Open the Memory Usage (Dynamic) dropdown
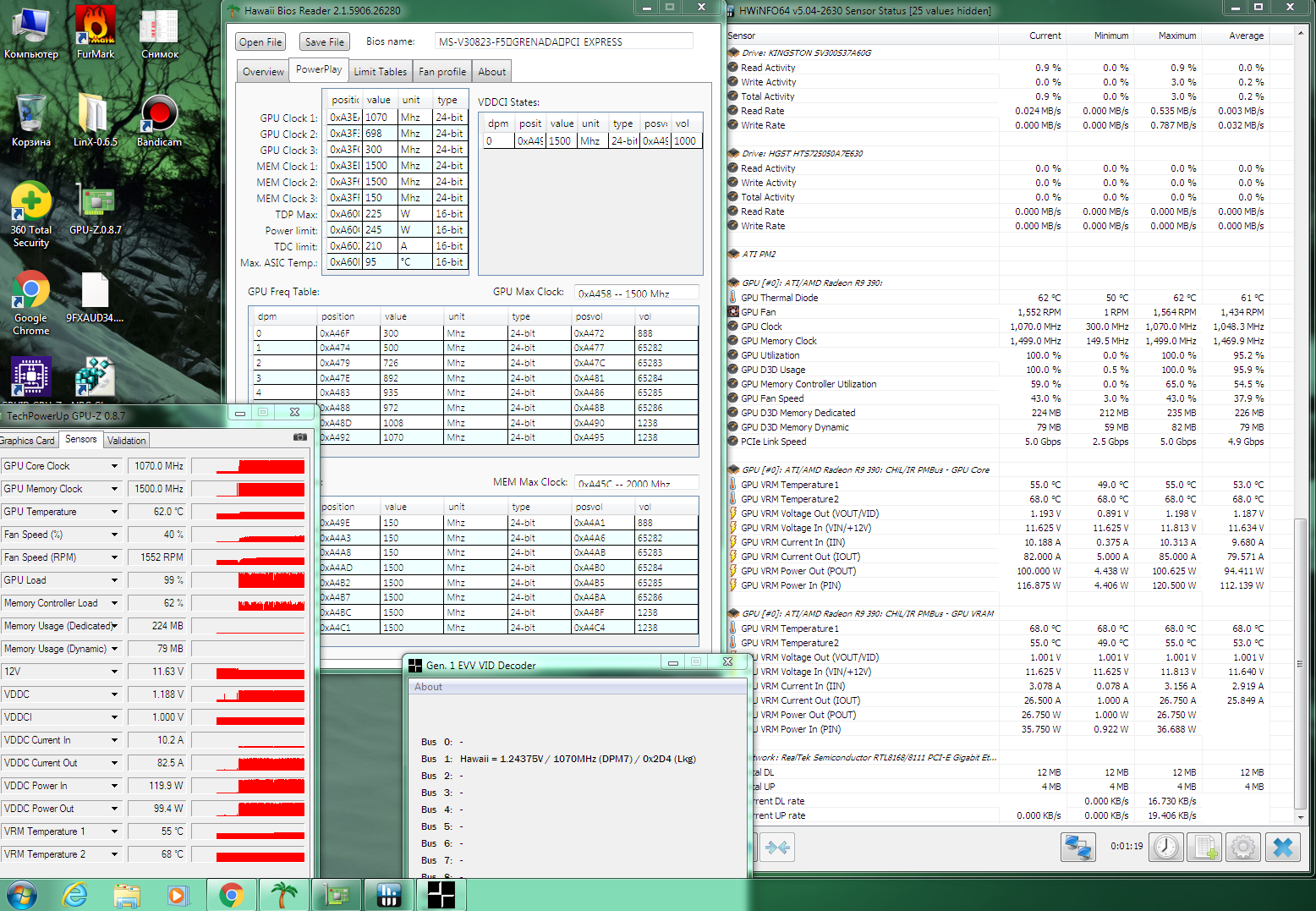Screen dimensions: 1316x911 (114, 649)
